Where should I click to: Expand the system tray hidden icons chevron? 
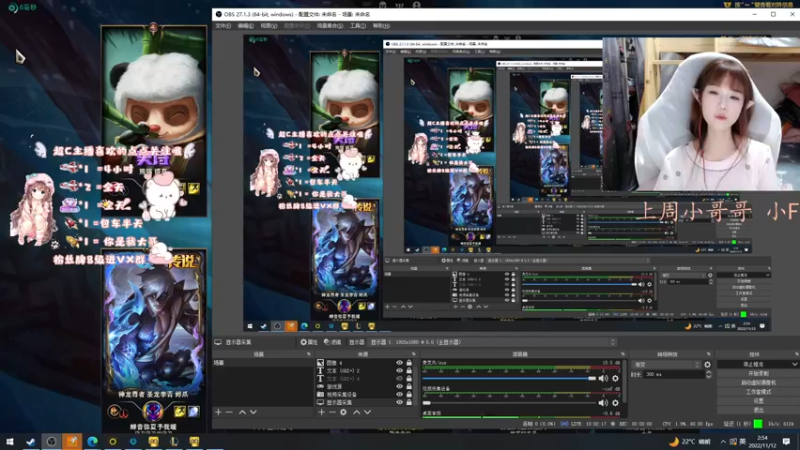point(723,442)
